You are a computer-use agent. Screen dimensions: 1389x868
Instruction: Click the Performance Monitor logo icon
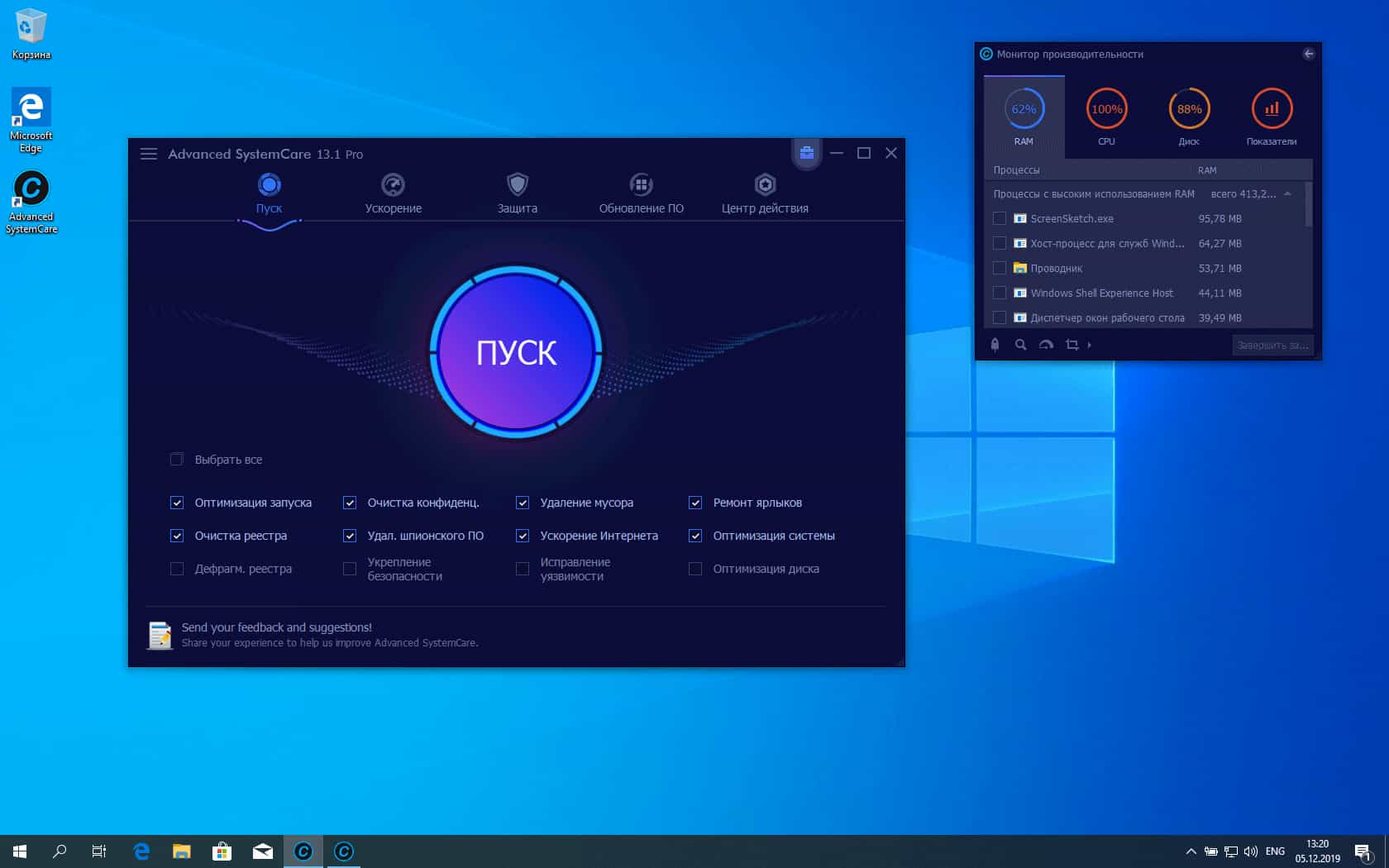click(x=986, y=54)
